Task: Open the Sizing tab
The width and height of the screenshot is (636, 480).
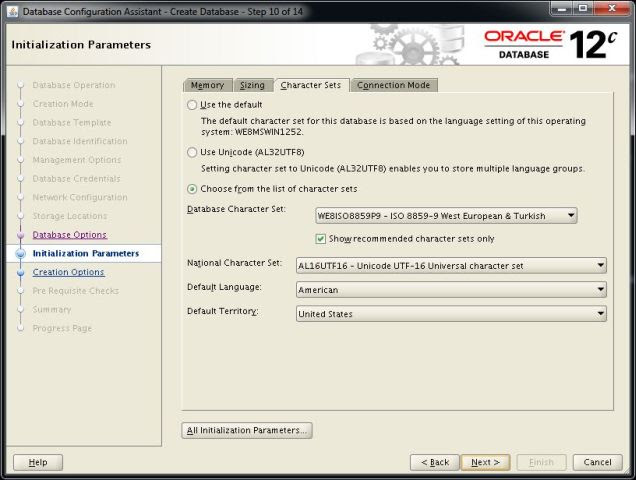Action: tap(252, 85)
